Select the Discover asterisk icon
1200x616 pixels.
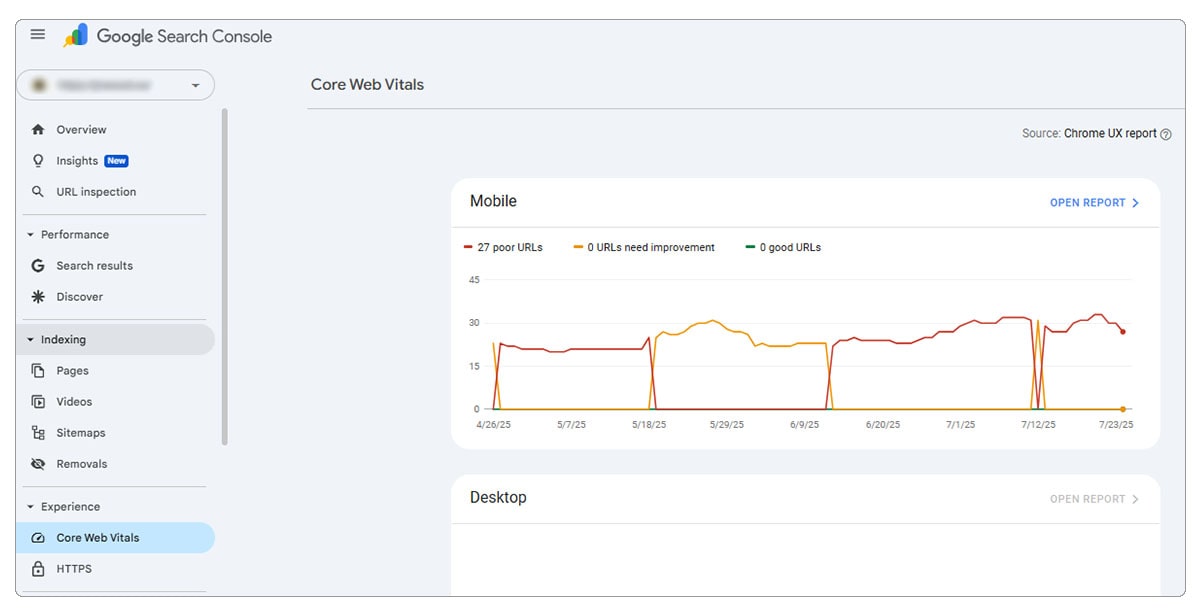tap(38, 296)
